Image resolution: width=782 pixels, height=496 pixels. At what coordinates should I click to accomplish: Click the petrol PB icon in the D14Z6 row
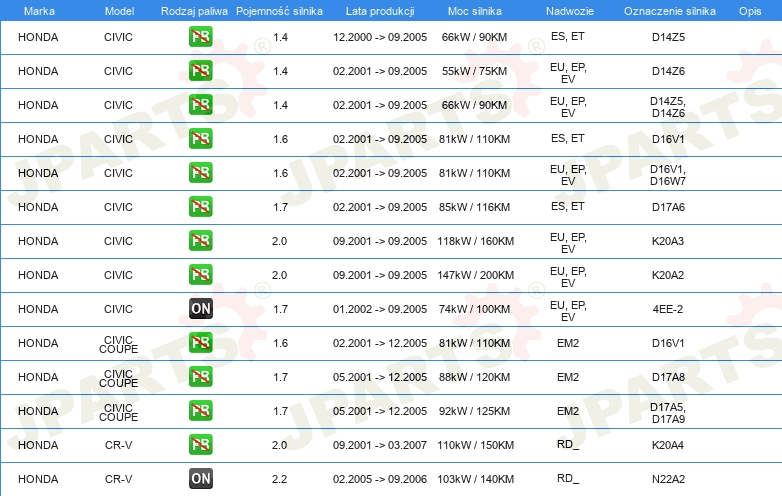coord(200,72)
